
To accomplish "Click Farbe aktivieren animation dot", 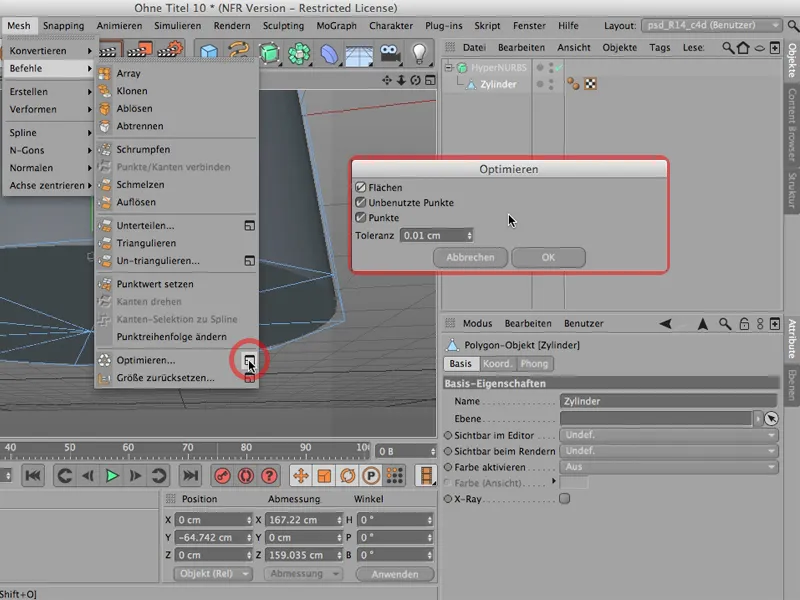I will coord(448,467).
